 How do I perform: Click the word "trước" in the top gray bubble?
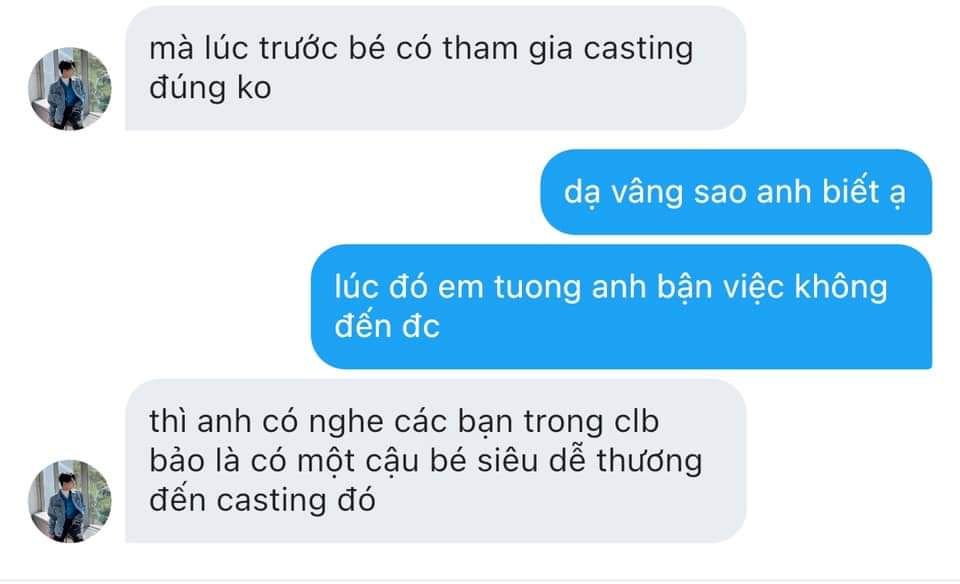pyautogui.click(x=298, y=50)
